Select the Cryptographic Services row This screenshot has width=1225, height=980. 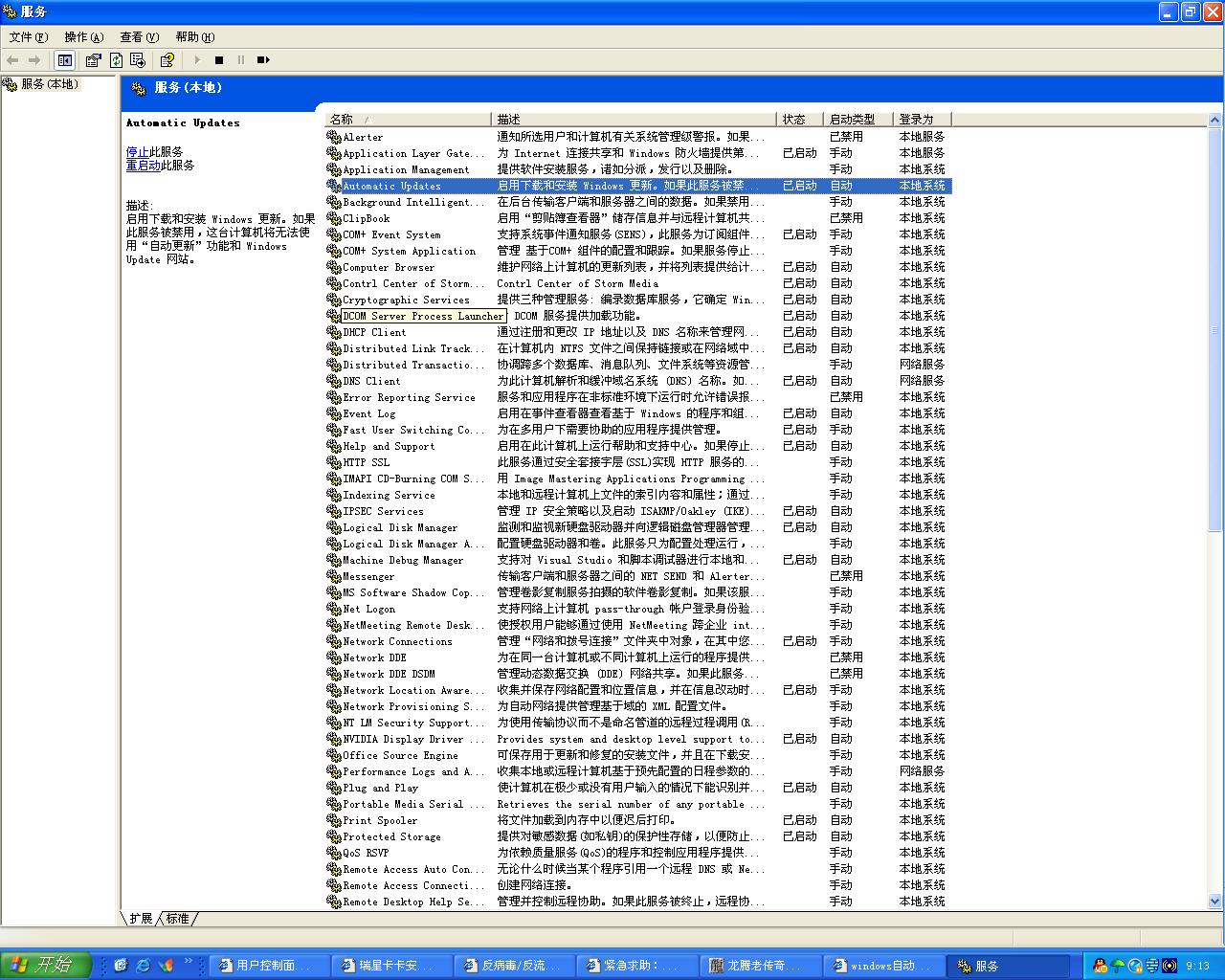point(638,300)
